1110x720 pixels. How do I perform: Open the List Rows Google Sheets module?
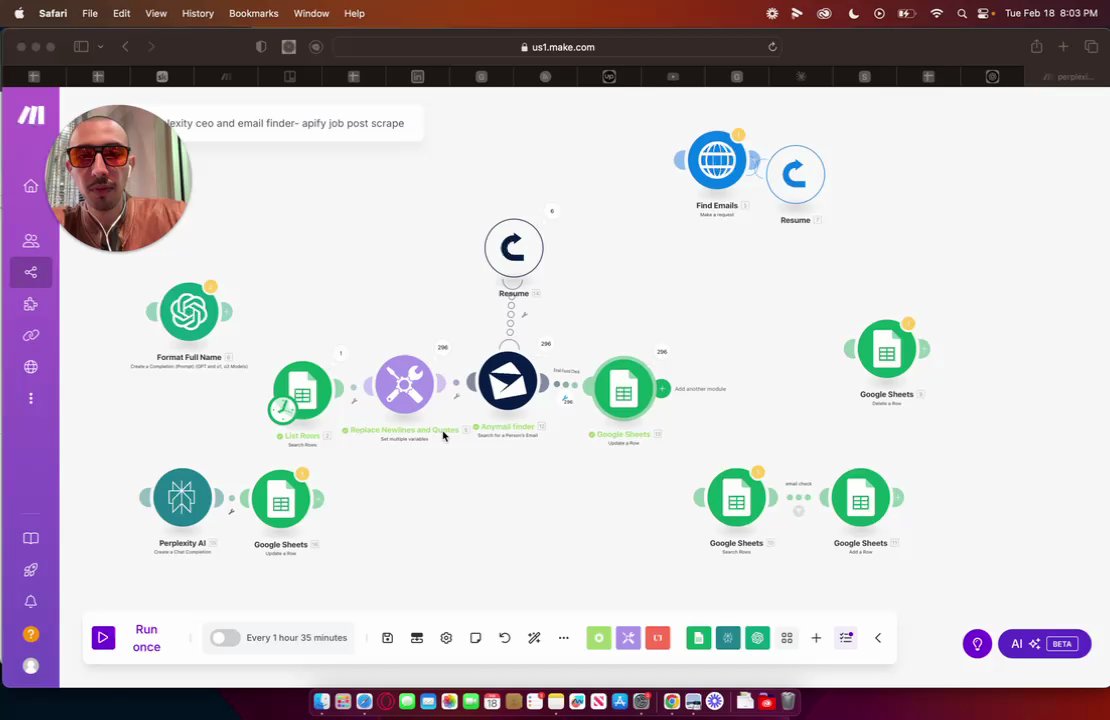coord(302,390)
